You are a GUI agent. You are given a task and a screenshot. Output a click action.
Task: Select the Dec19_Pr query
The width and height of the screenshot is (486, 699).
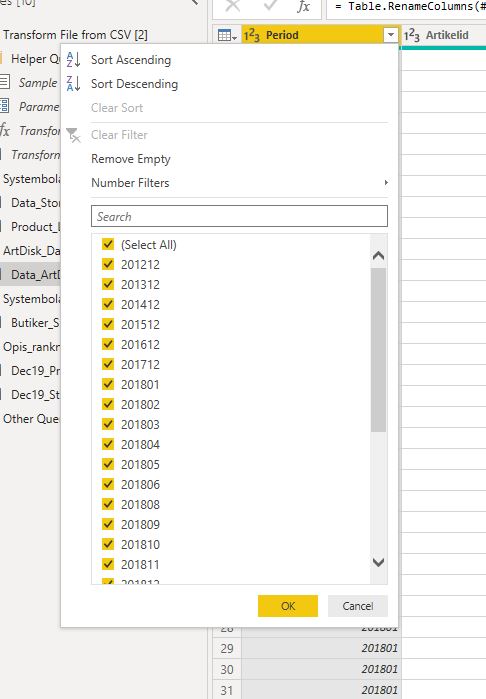(x=35, y=370)
